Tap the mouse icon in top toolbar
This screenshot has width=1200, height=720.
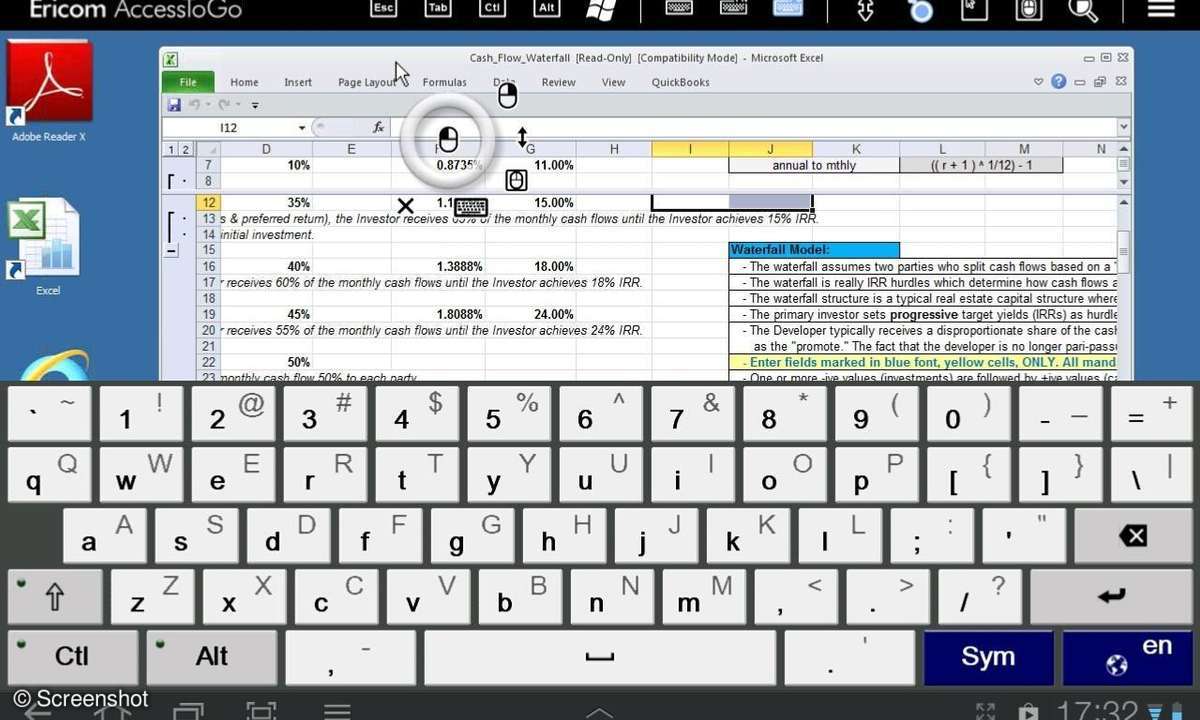tap(1029, 9)
